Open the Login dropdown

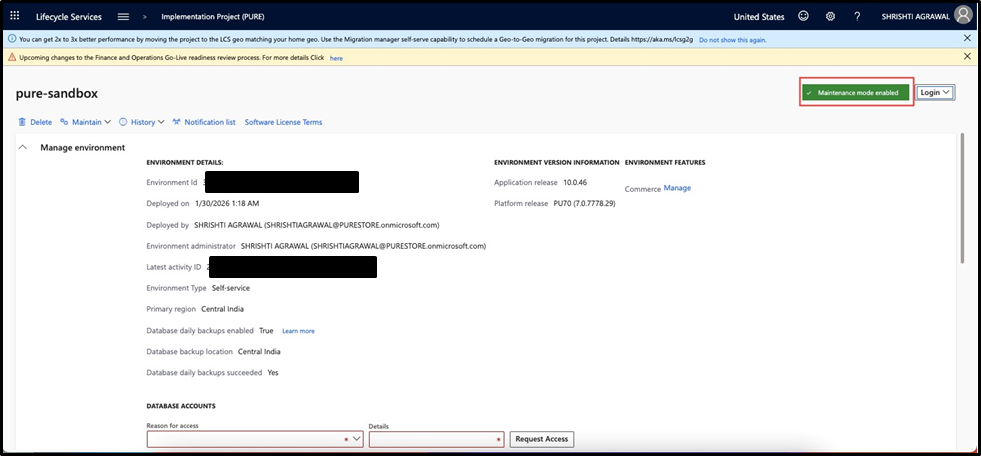pos(935,93)
